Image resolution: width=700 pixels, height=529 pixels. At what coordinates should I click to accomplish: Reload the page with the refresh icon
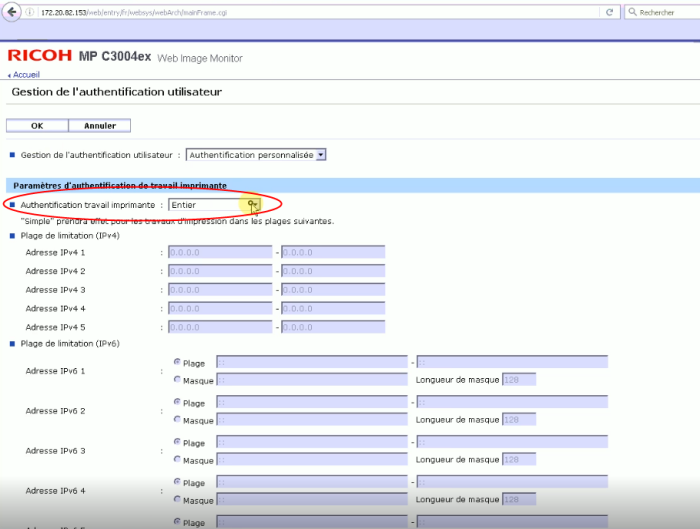[x=611, y=12]
